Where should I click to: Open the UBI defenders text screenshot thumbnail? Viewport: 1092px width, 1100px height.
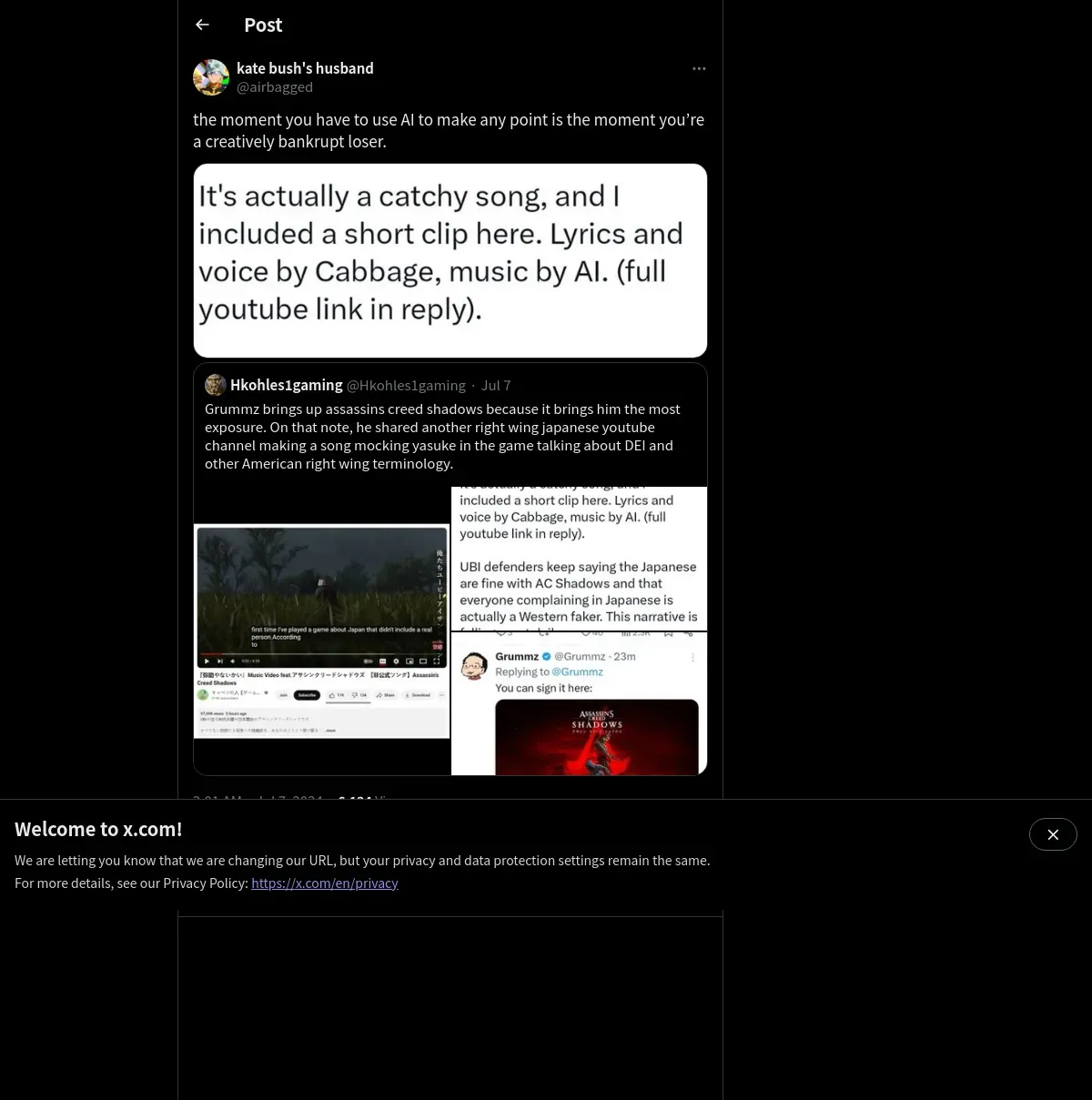579,559
